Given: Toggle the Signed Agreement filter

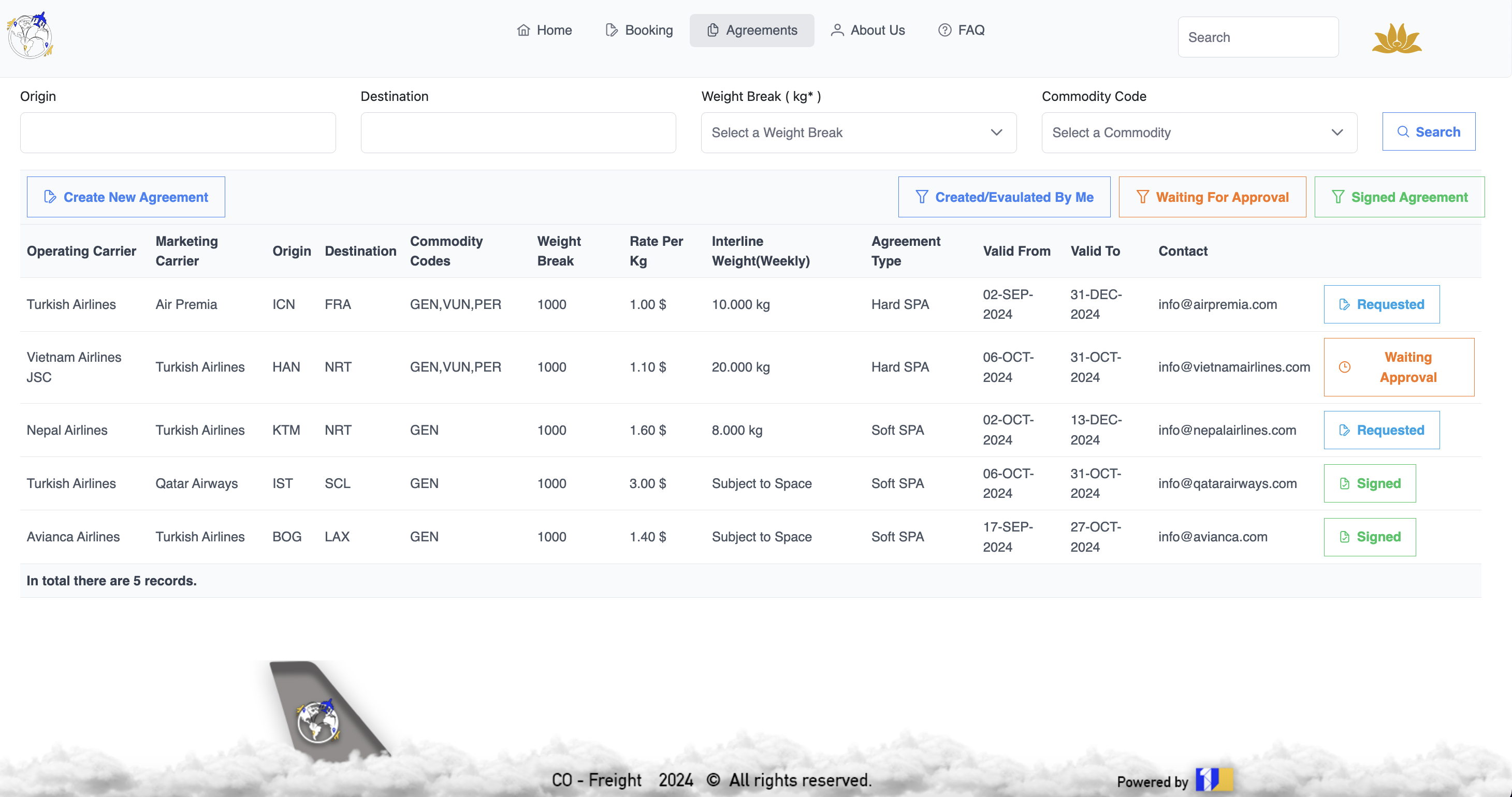Looking at the screenshot, I should [1399, 197].
